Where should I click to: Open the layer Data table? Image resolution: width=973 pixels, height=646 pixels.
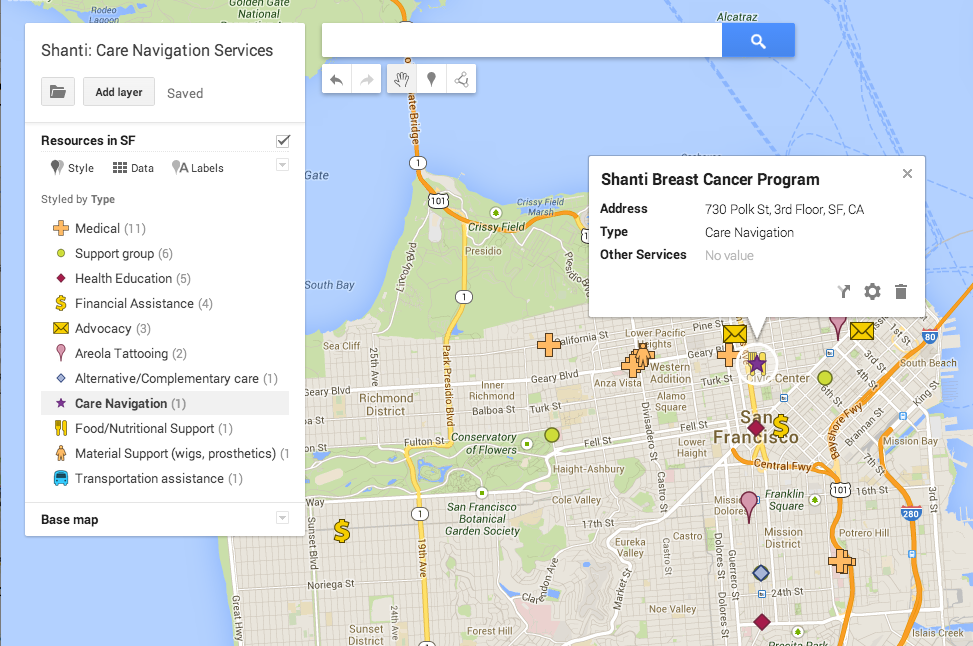[x=133, y=168]
